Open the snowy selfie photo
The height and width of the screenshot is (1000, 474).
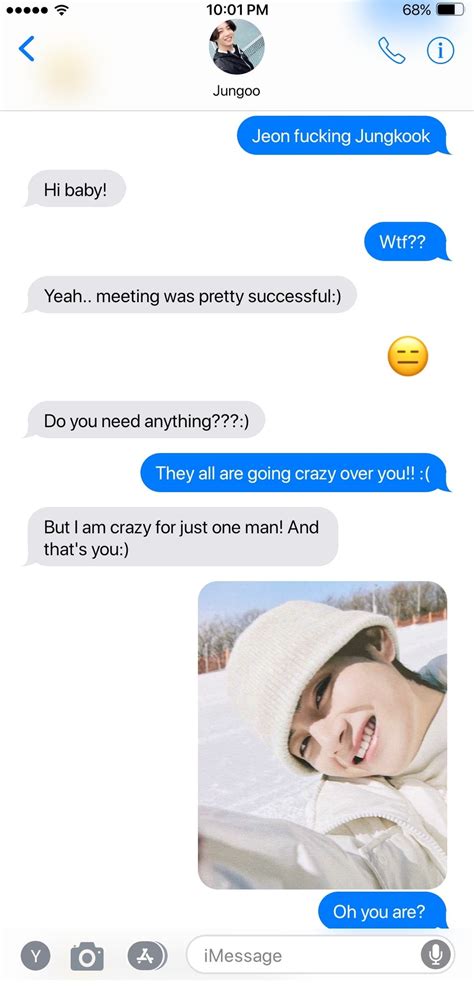click(322, 735)
